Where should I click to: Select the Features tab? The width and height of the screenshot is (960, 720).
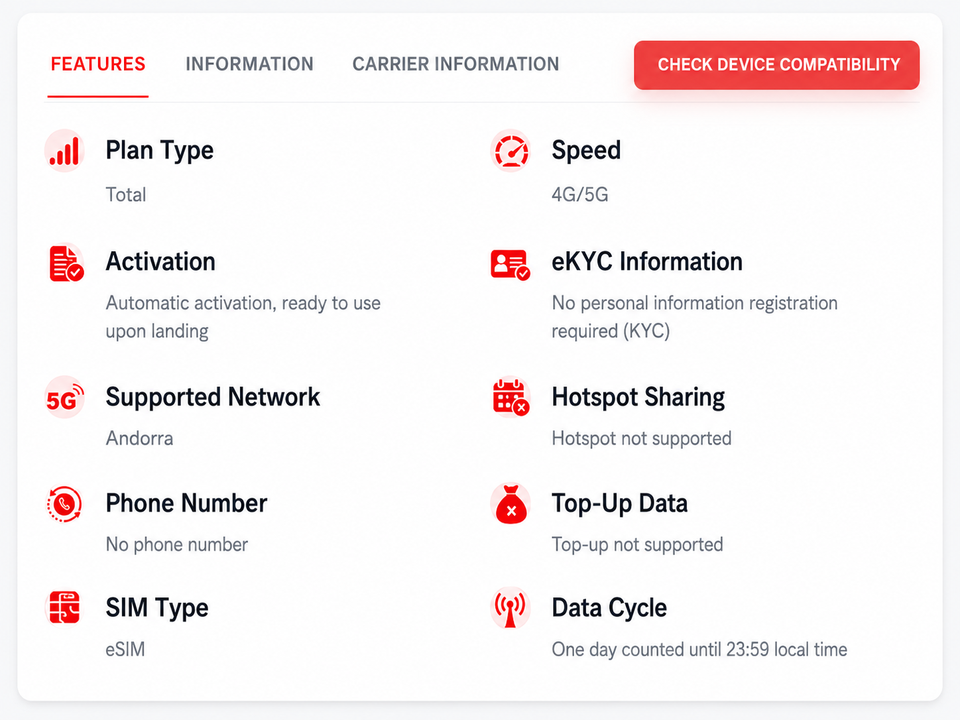point(98,64)
